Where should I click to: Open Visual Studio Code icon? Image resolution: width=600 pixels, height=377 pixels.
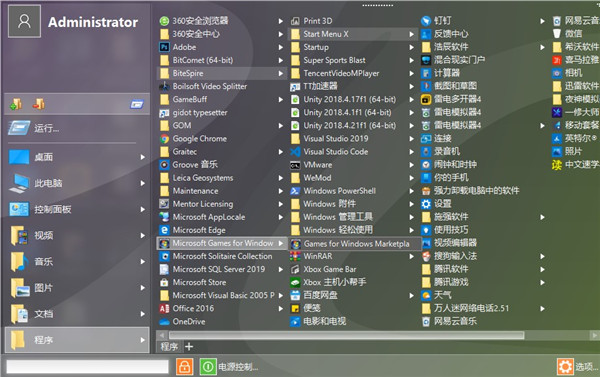tap(295, 152)
